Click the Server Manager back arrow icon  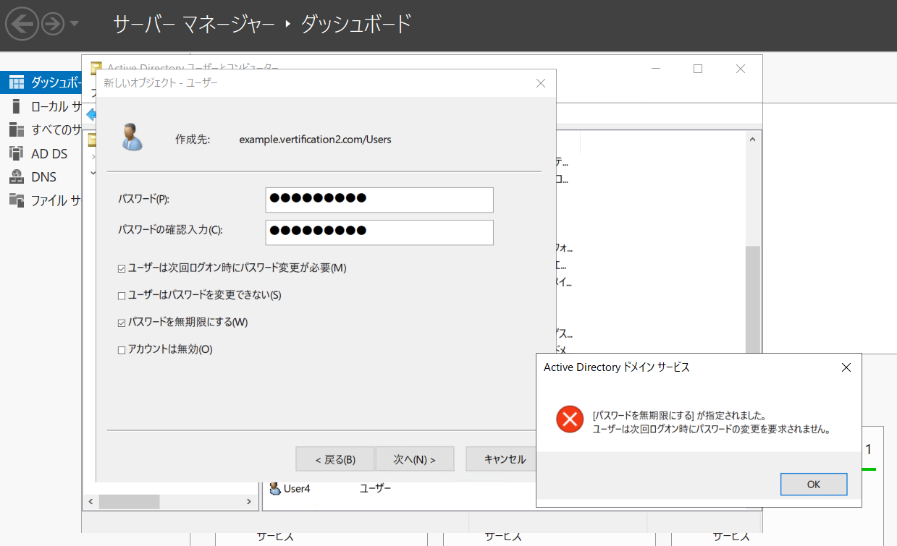pyautogui.click(x=22, y=23)
